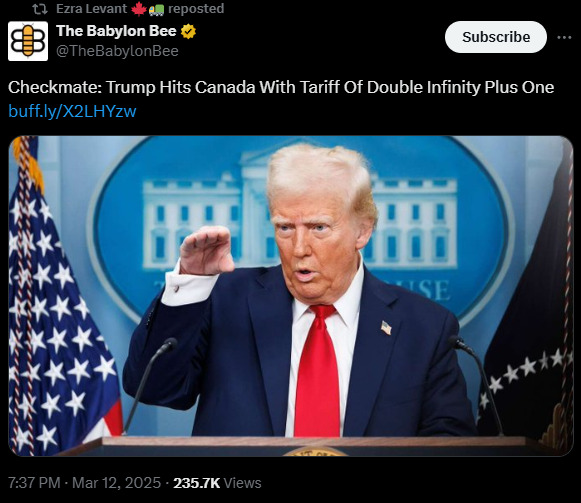Click the 235.7K view count

click(x=197, y=483)
